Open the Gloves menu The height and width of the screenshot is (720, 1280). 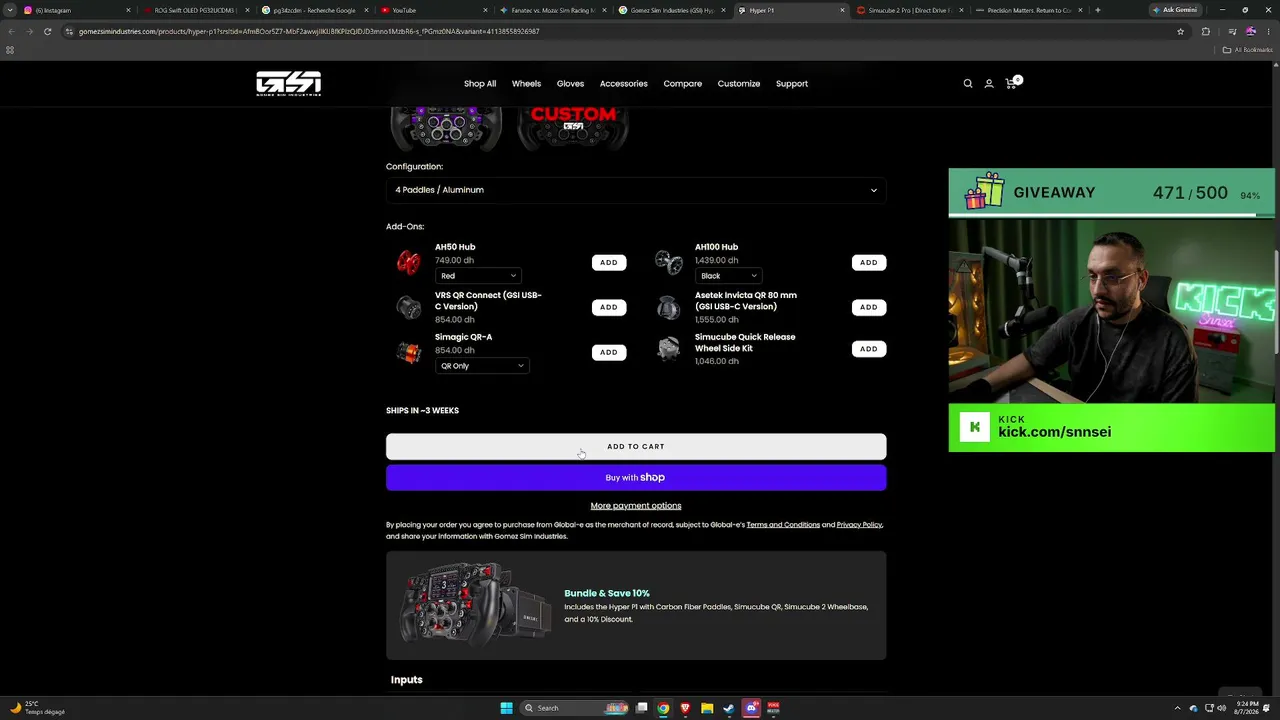coord(570,84)
